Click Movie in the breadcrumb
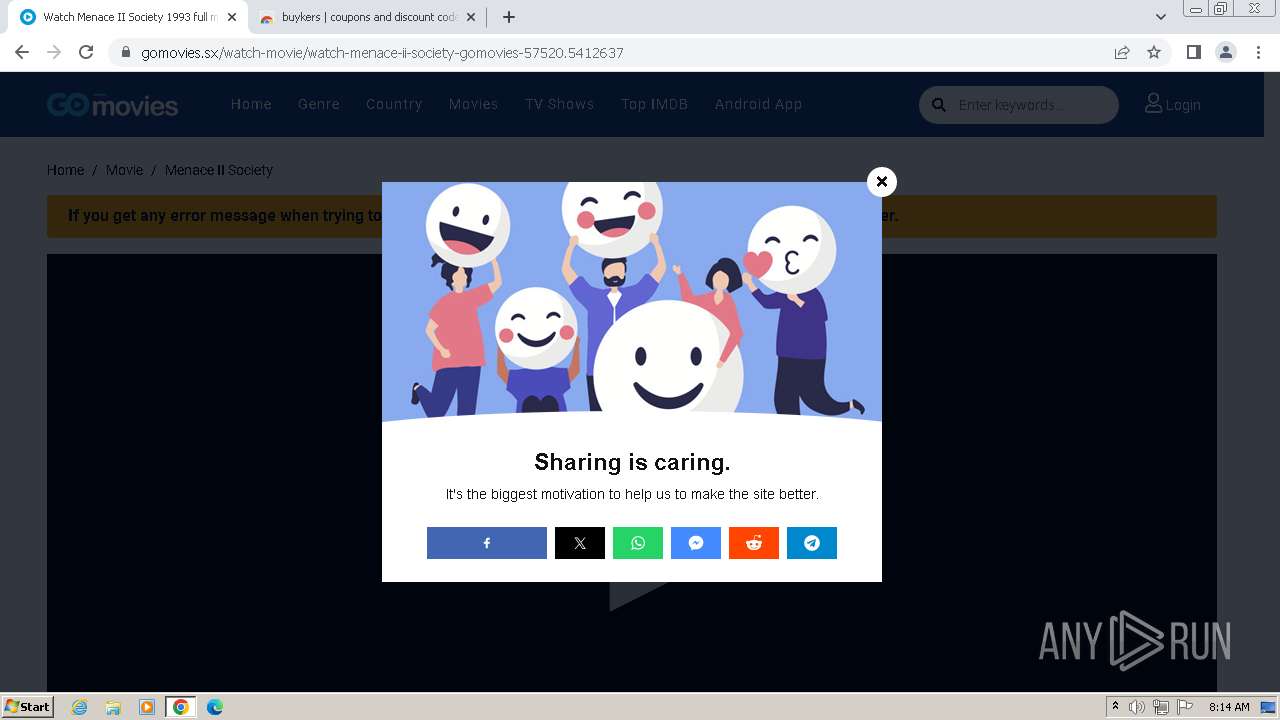The height and width of the screenshot is (720, 1280). coord(125,170)
